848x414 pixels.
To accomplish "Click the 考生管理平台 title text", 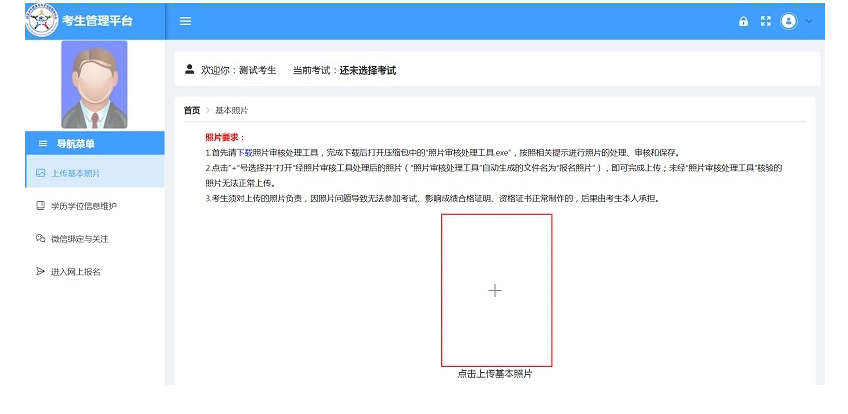I will pos(97,21).
